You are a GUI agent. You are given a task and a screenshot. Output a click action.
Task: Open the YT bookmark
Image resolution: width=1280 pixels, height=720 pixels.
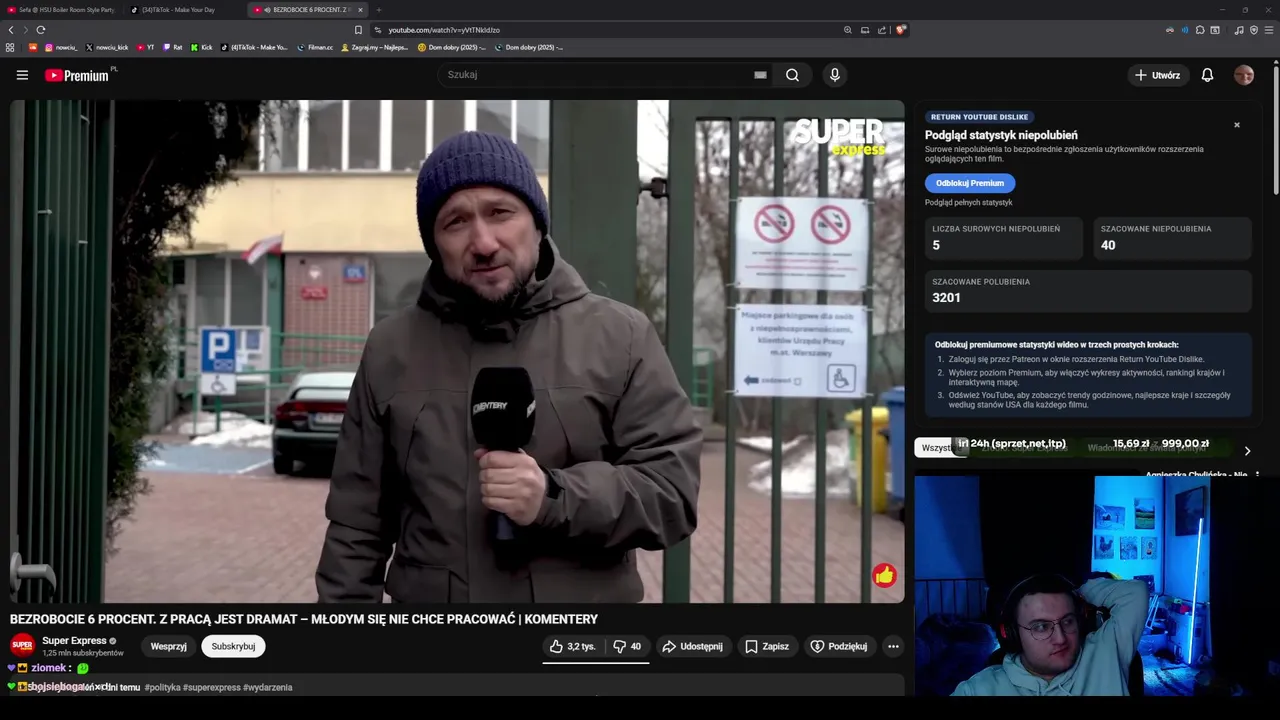pos(146,47)
